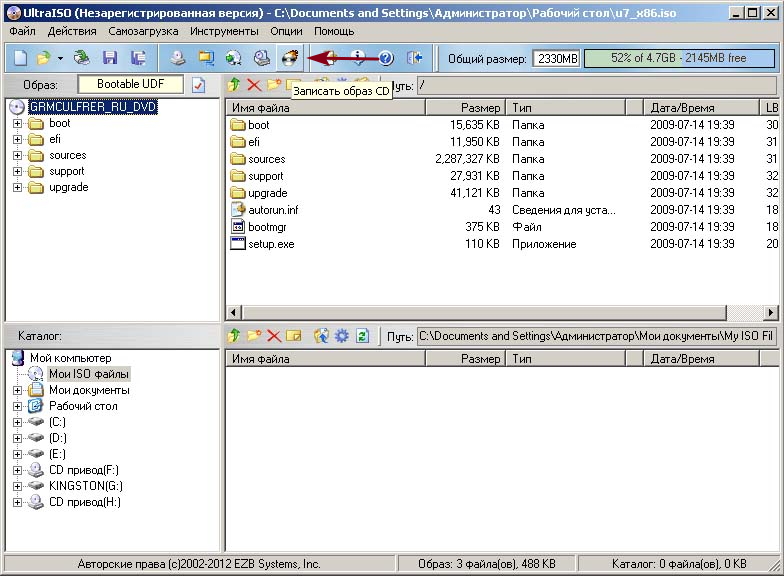
Task: Click the image properties checkmark document icon
Action: point(198,85)
